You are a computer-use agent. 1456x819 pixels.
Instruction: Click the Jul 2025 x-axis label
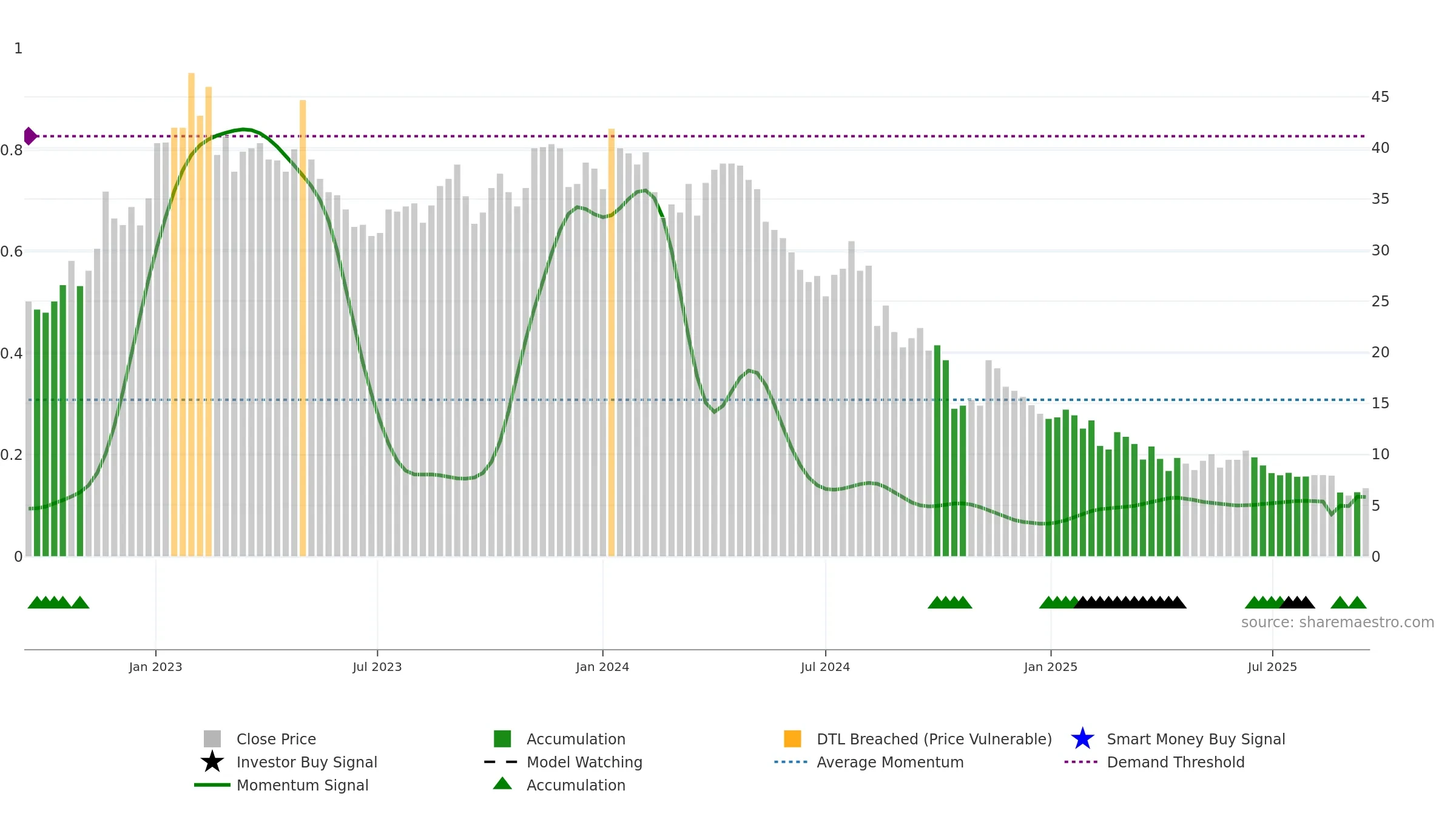[1272, 667]
